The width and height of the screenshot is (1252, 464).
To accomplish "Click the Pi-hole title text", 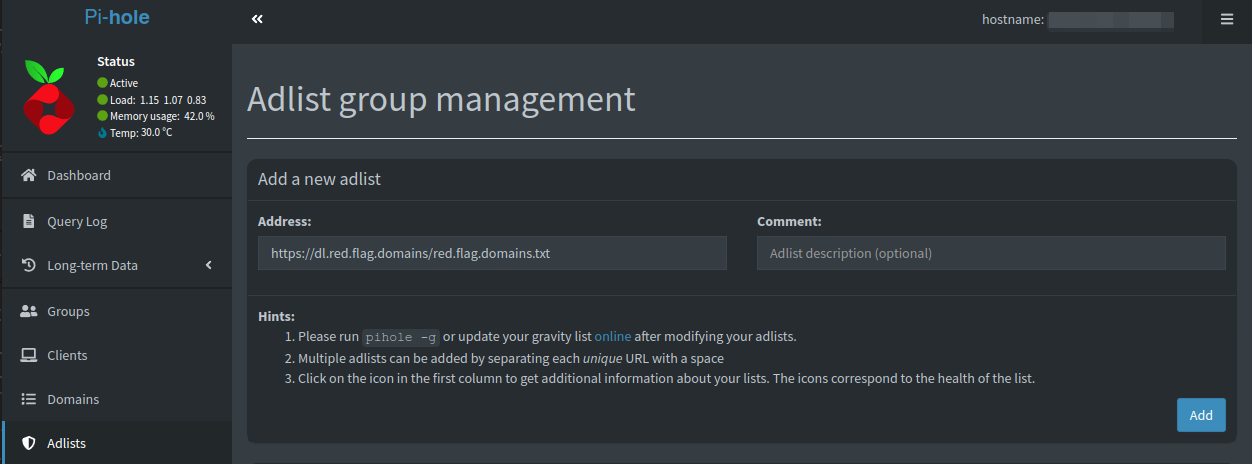I will (x=117, y=17).
